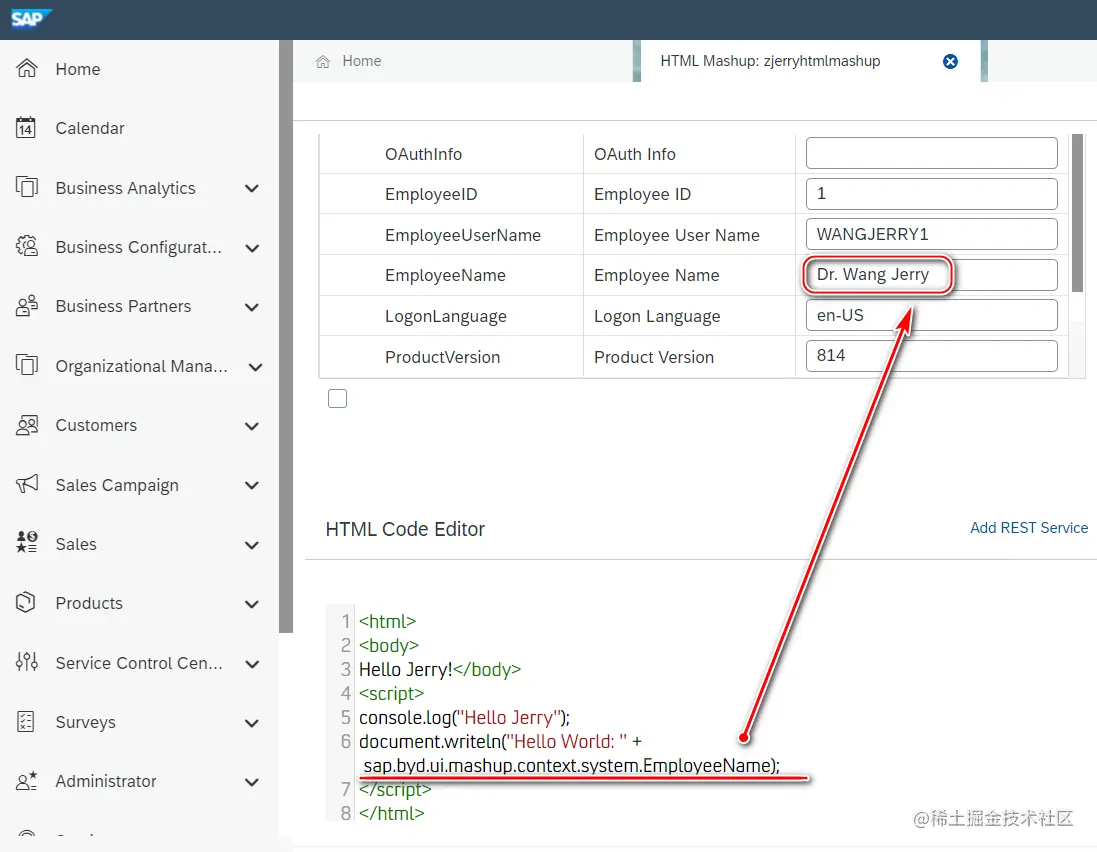The image size is (1097, 852).
Task: Click code line 5 console.log statement
Action: (465, 718)
